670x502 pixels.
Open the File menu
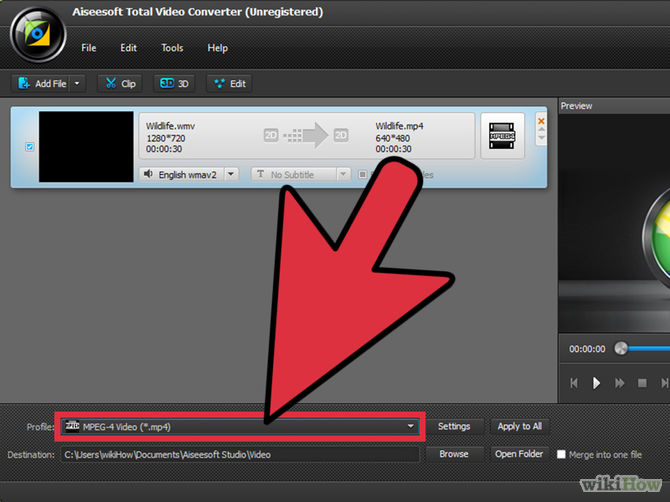tap(88, 48)
